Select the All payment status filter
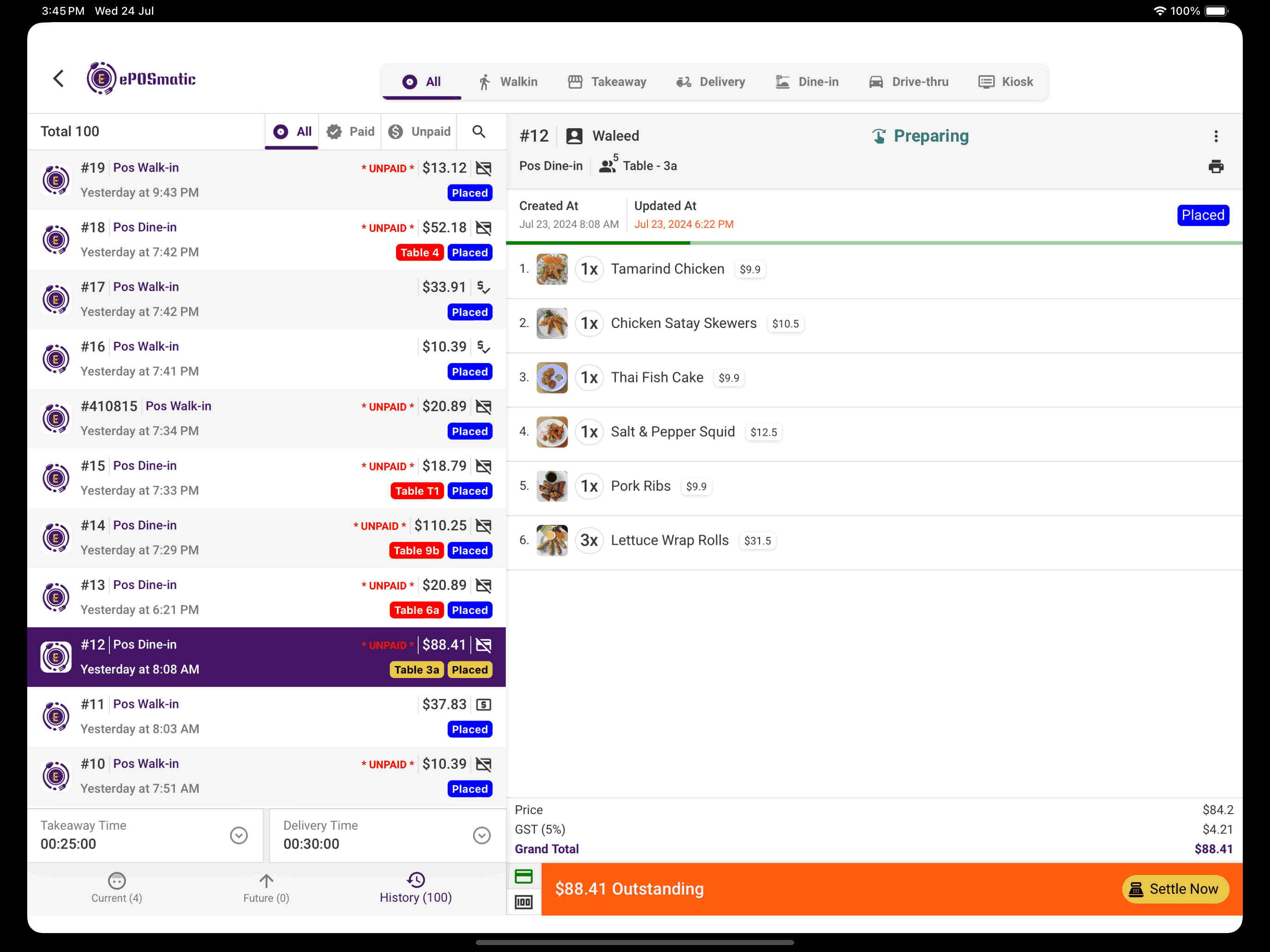 (x=292, y=131)
